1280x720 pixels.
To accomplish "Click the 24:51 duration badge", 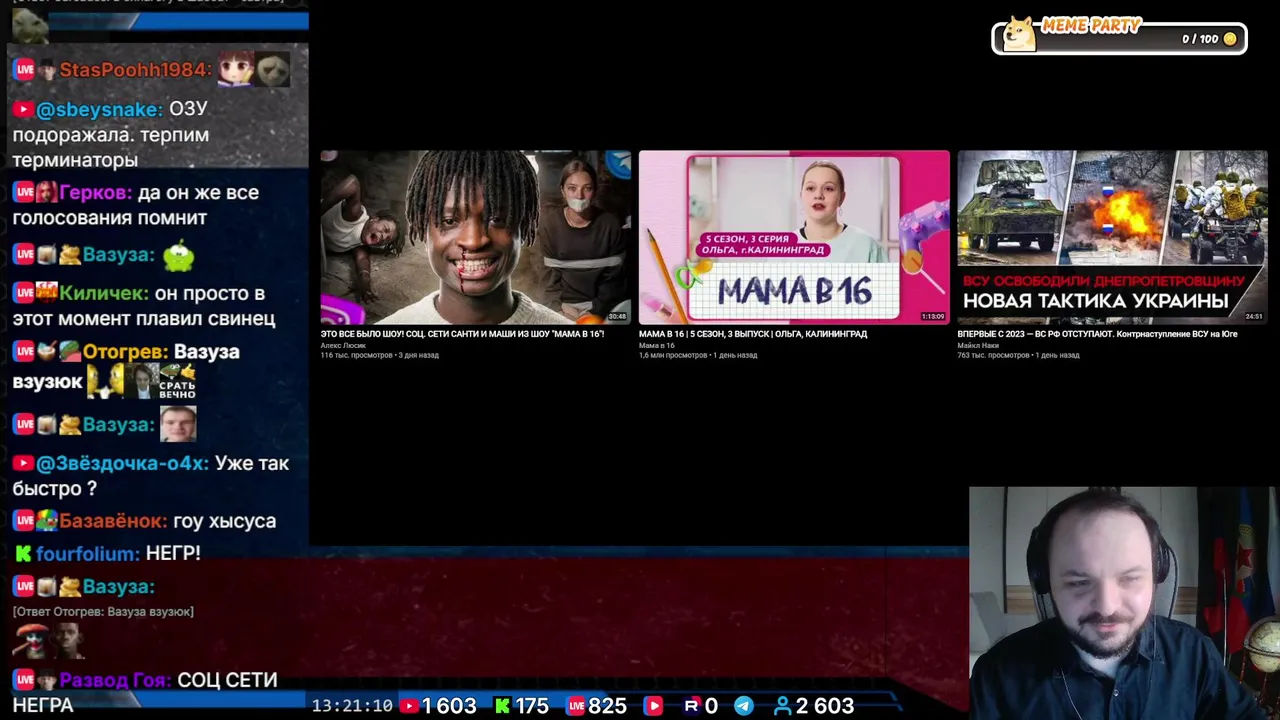I will (1254, 316).
